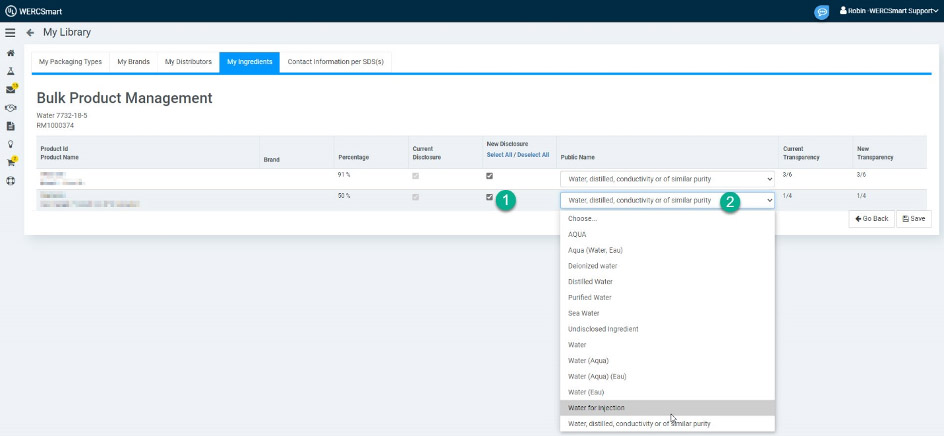Collapse the open Public Name dropdown in 50% row
The image size is (944, 436).
667,200
